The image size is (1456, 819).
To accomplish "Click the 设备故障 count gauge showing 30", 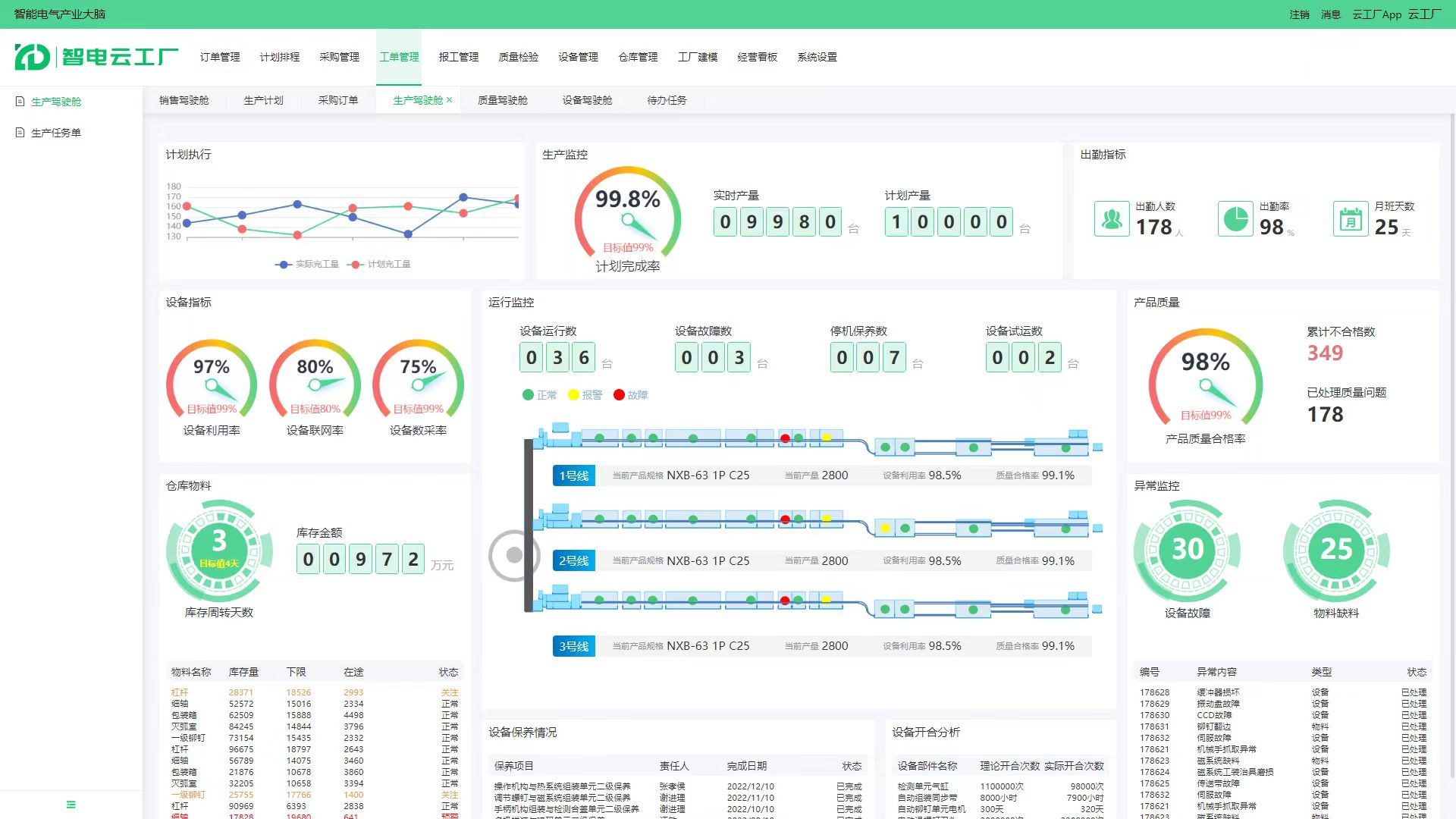I will pyautogui.click(x=1187, y=549).
